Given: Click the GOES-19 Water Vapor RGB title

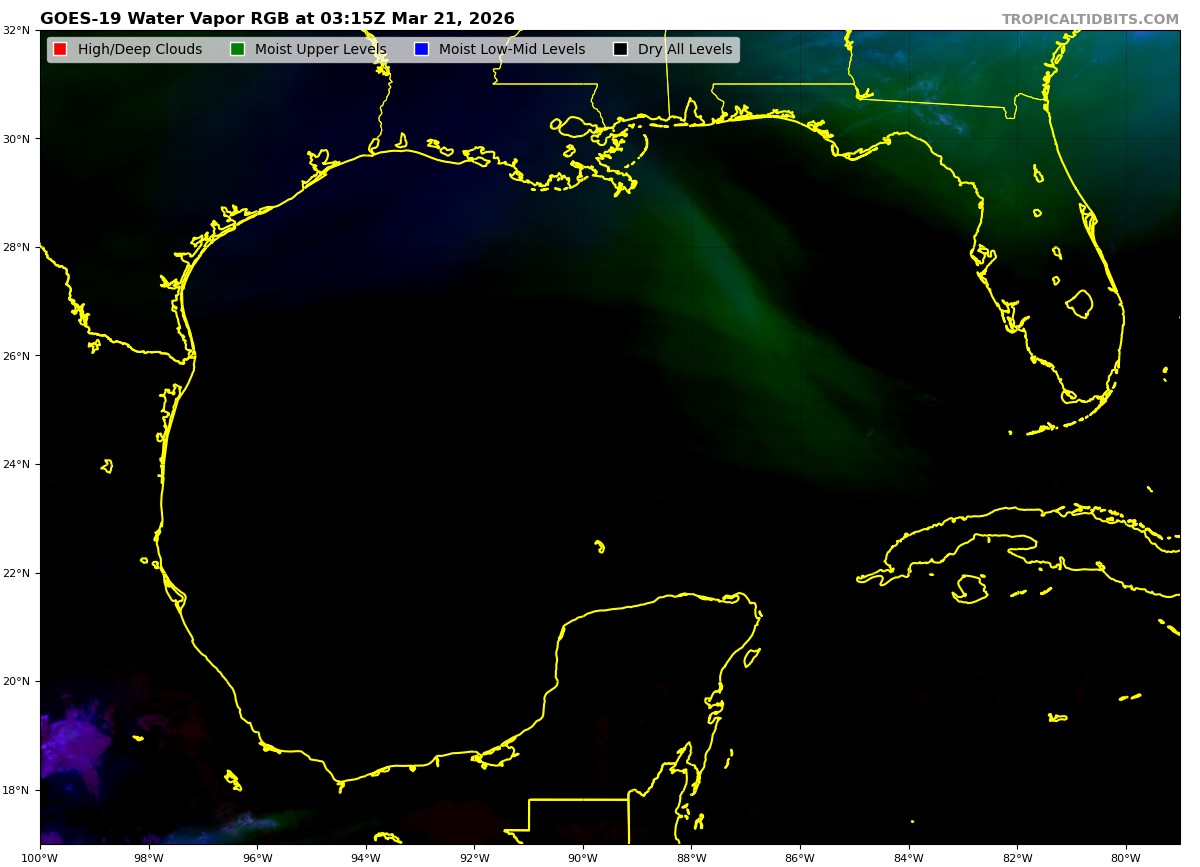Looking at the screenshot, I should [x=277, y=19].
